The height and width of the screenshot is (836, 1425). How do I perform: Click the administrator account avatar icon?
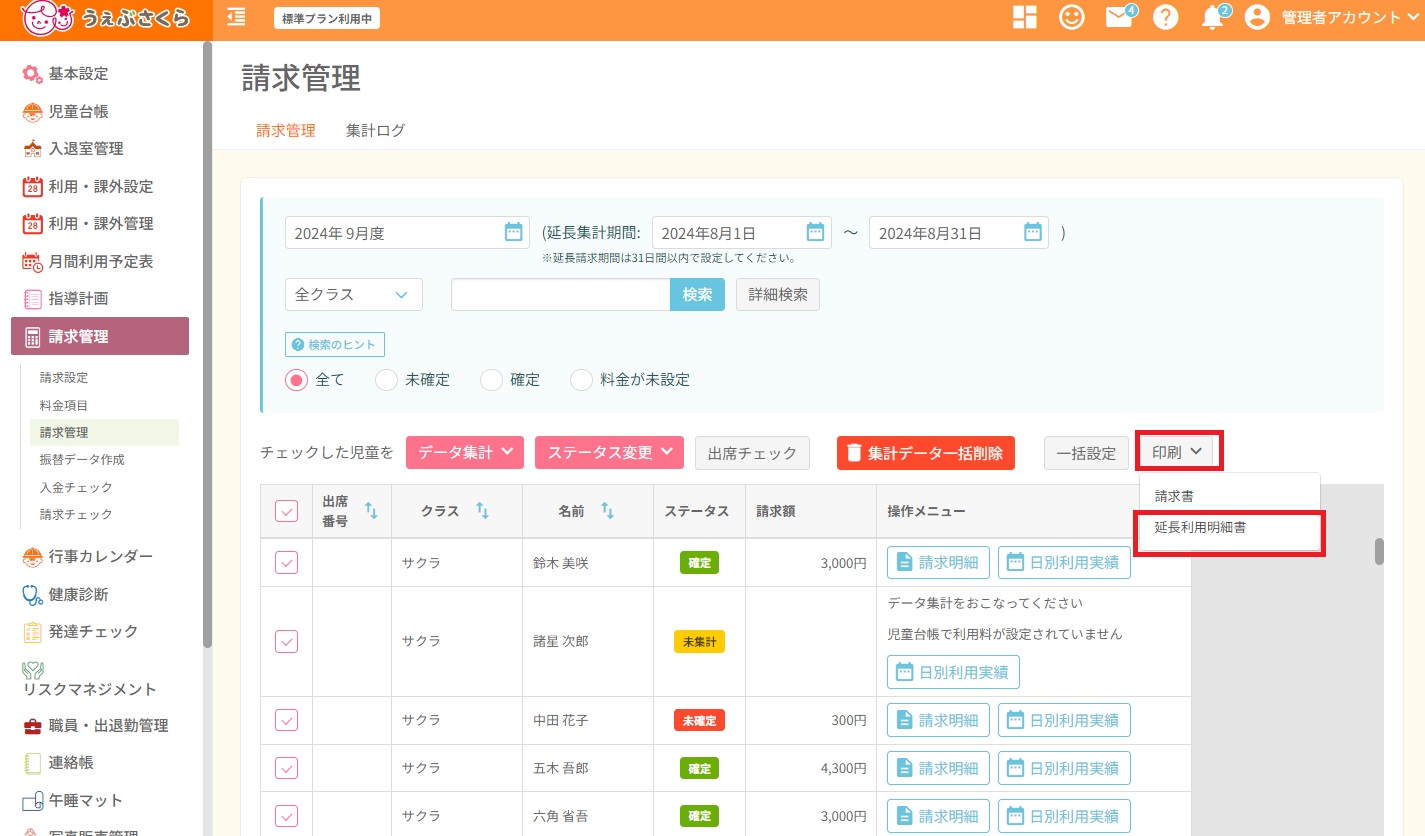tap(1257, 17)
